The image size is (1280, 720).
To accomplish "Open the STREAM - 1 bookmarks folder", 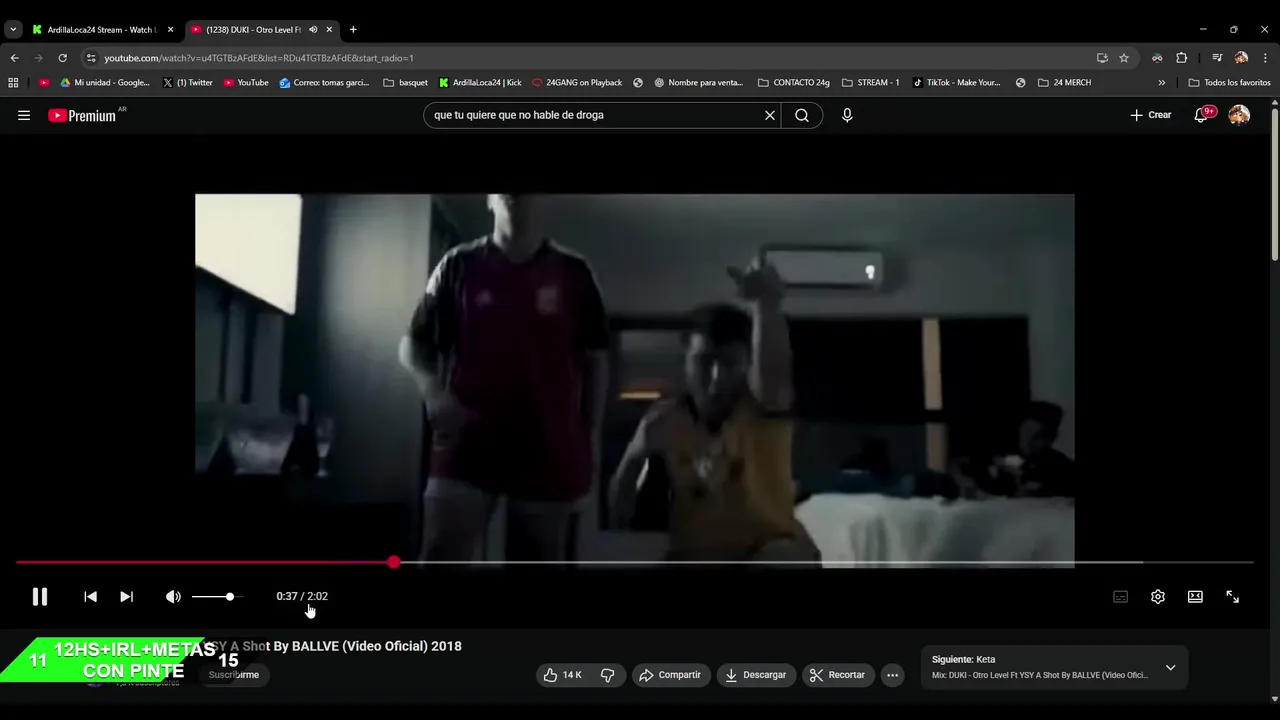I will point(871,83).
